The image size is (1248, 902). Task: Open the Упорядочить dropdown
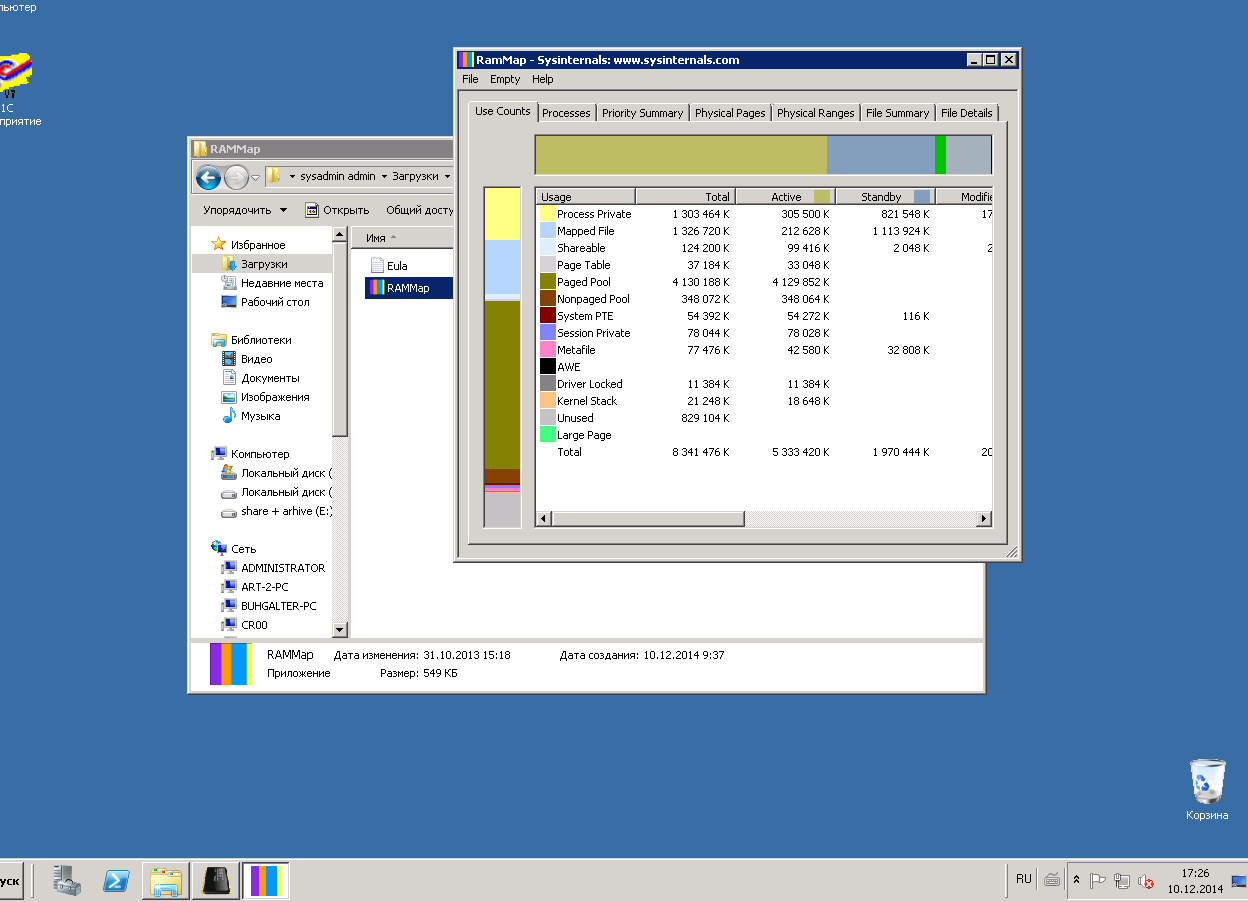245,210
